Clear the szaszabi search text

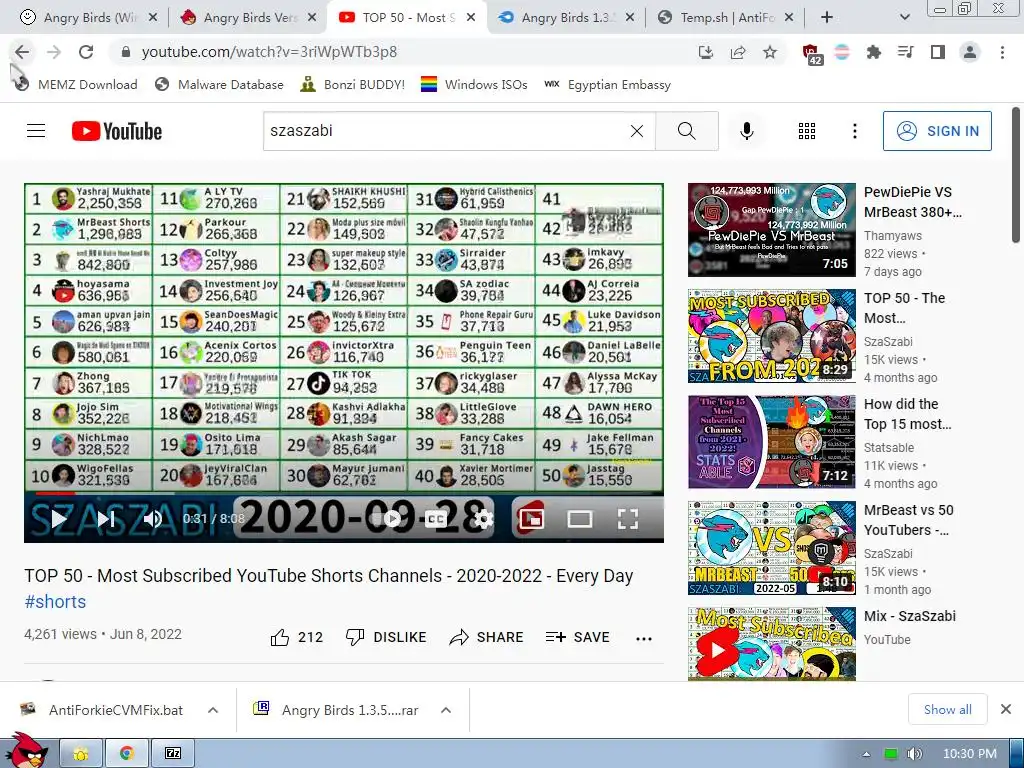[637, 131]
